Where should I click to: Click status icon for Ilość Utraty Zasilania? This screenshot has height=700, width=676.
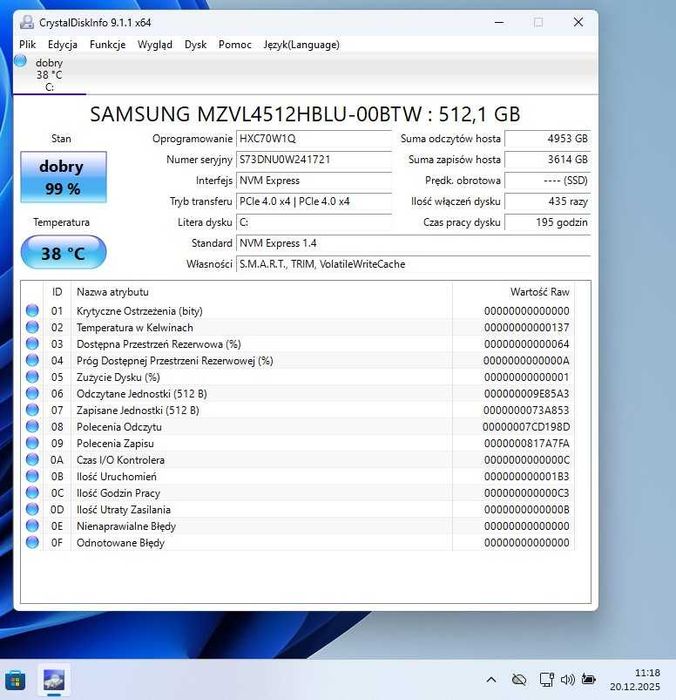[x=32, y=509]
